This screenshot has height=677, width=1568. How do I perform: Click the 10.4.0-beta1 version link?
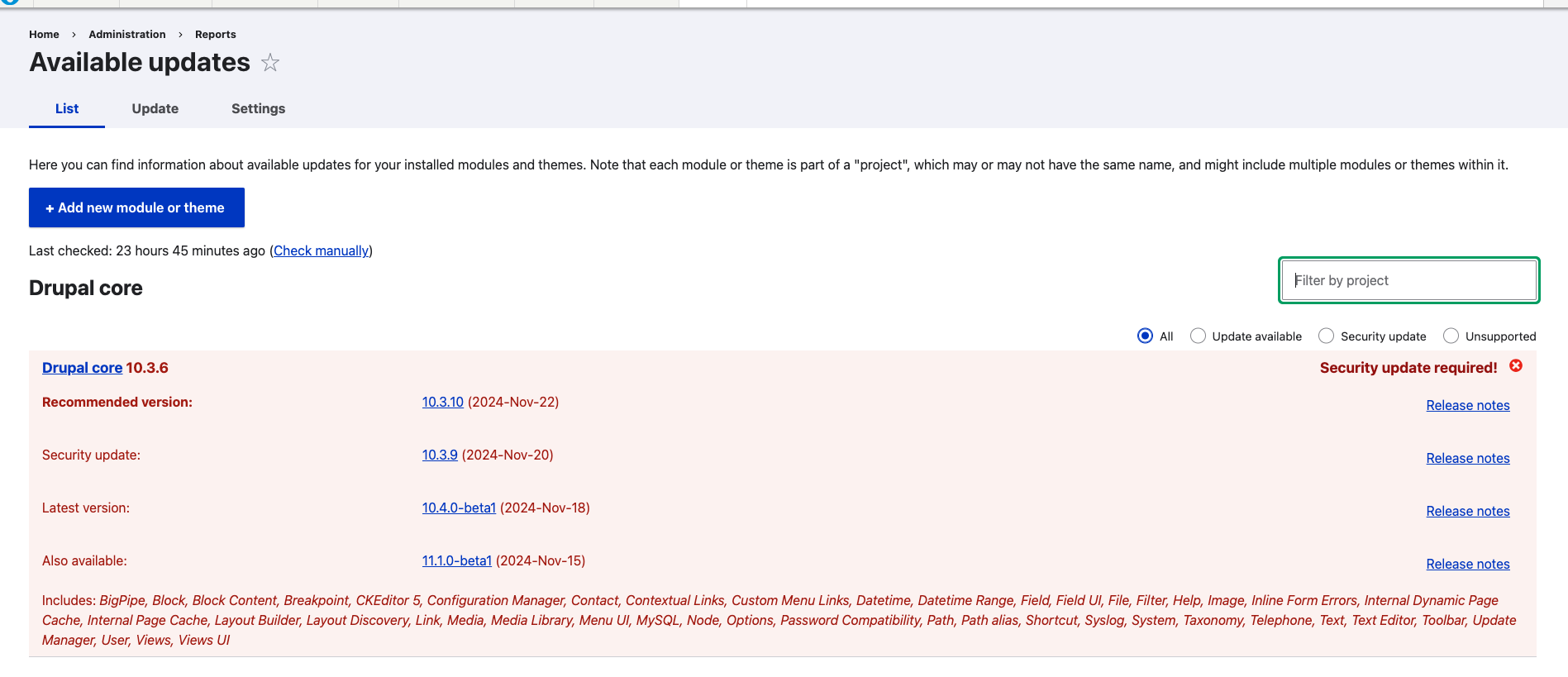point(459,508)
